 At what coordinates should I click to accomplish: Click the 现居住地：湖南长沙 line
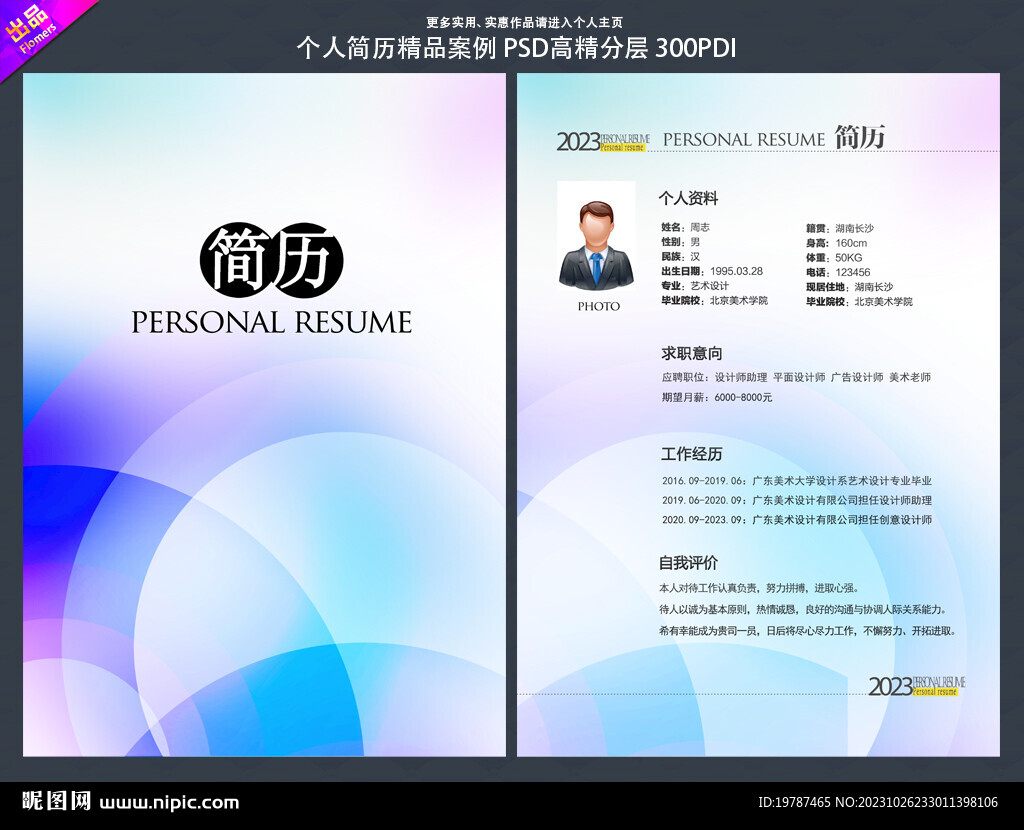[x=850, y=287]
